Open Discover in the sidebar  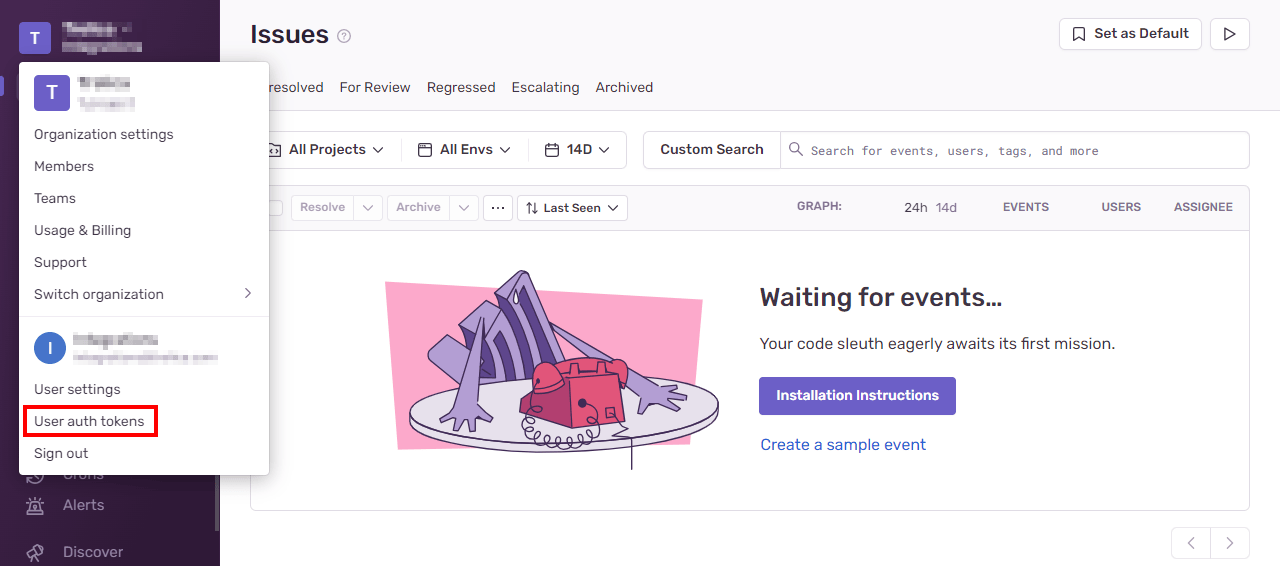pos(93,552)
